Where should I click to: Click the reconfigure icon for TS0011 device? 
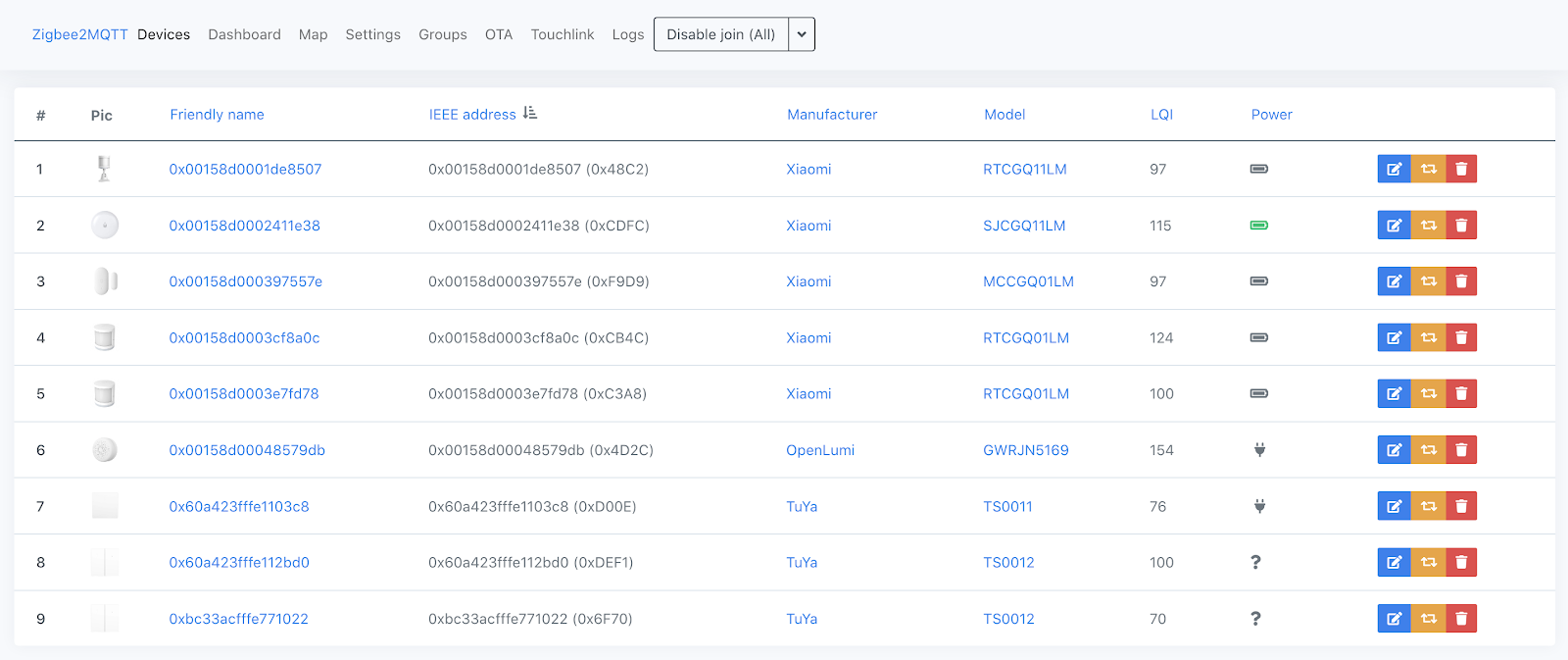pos(1428,506)
